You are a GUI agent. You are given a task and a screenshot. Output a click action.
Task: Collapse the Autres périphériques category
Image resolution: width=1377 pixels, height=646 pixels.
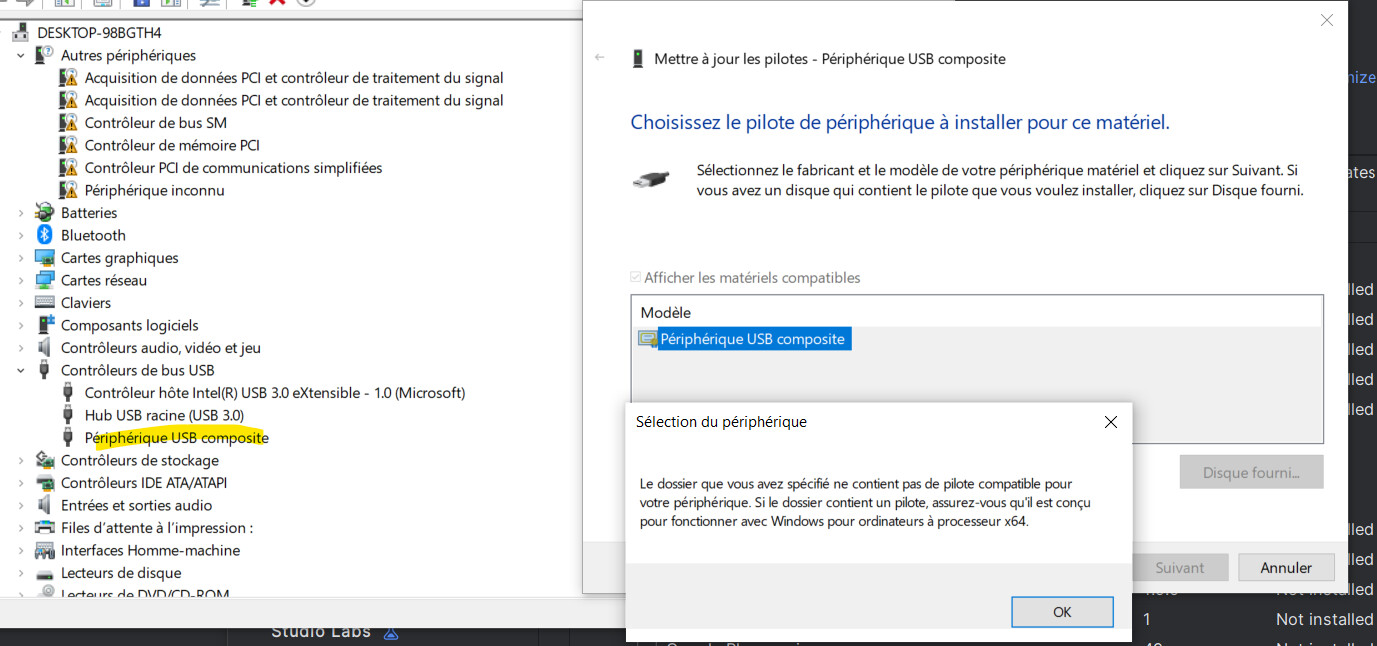(x=21, y=56)
